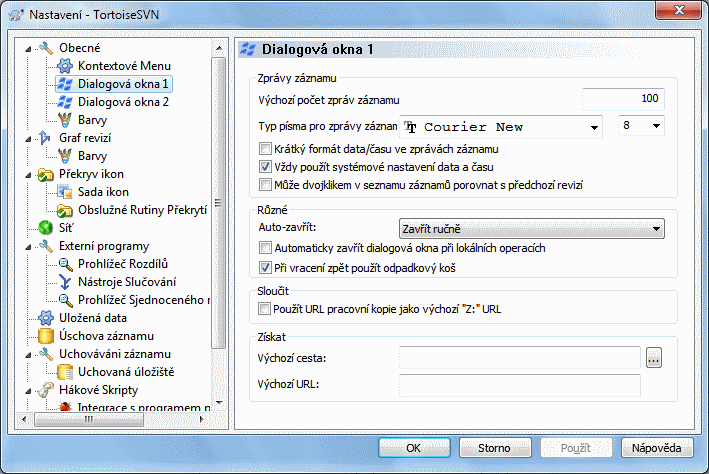Open Síť settings page
Viewport: 709px width, 474px height.
66,228
